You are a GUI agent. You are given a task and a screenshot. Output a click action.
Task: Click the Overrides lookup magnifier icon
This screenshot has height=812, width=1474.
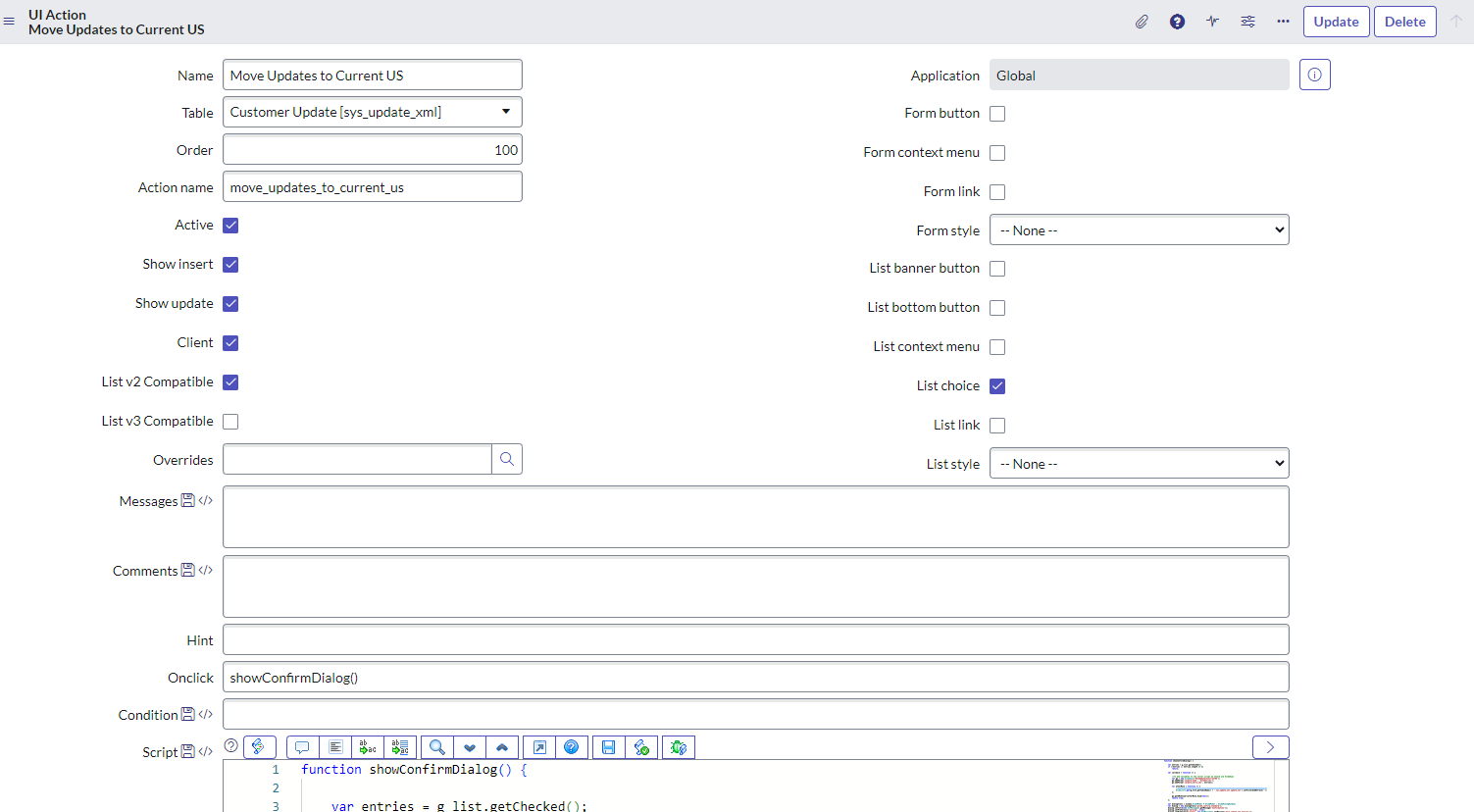[x=507, y=459]
